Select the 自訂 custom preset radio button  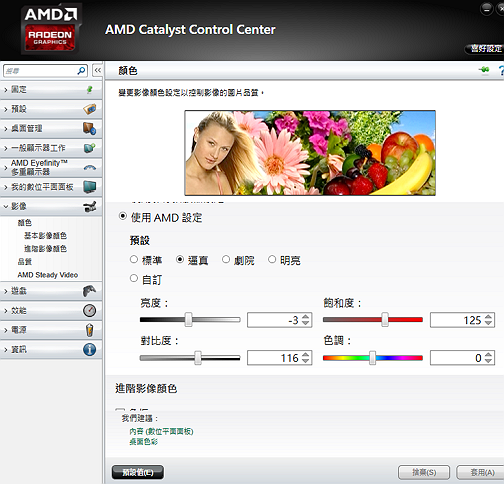134,278
